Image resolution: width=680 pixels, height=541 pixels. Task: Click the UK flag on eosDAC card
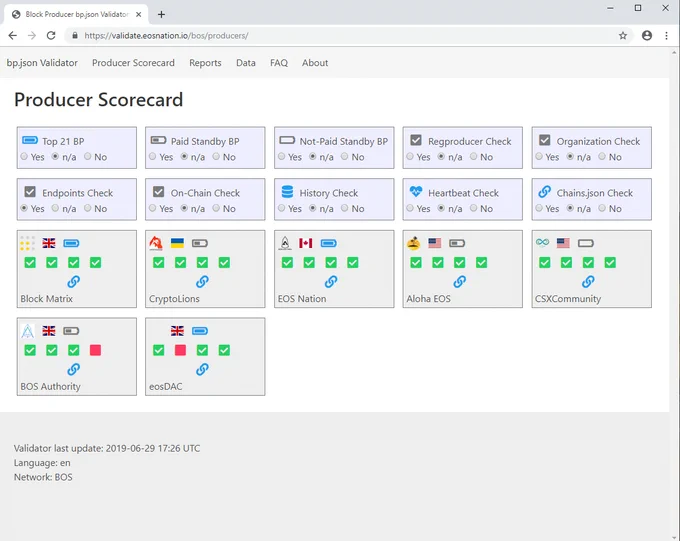[x=177, y=331]
